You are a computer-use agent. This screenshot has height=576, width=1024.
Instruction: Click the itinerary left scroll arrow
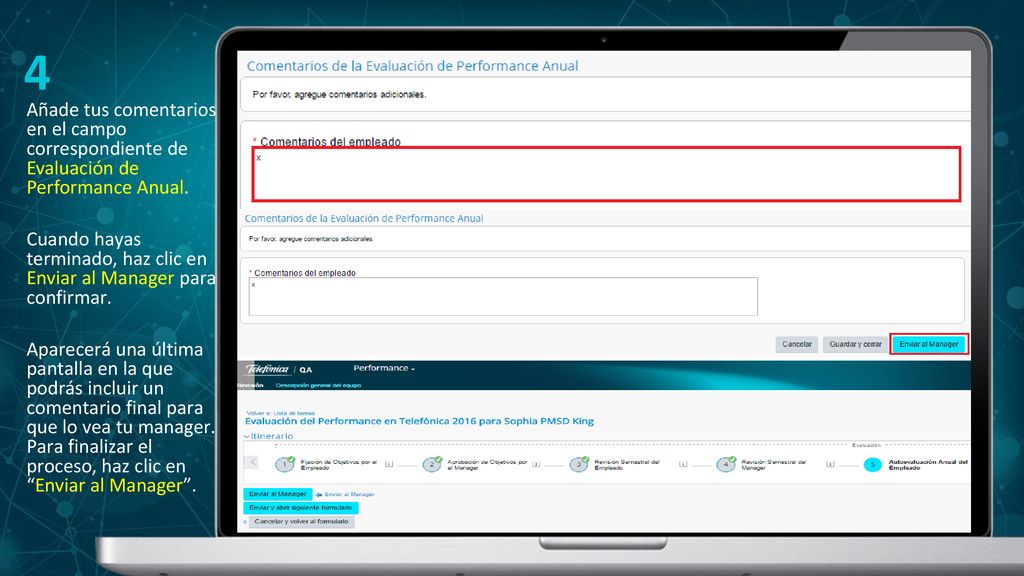click(x=253, y=462)
